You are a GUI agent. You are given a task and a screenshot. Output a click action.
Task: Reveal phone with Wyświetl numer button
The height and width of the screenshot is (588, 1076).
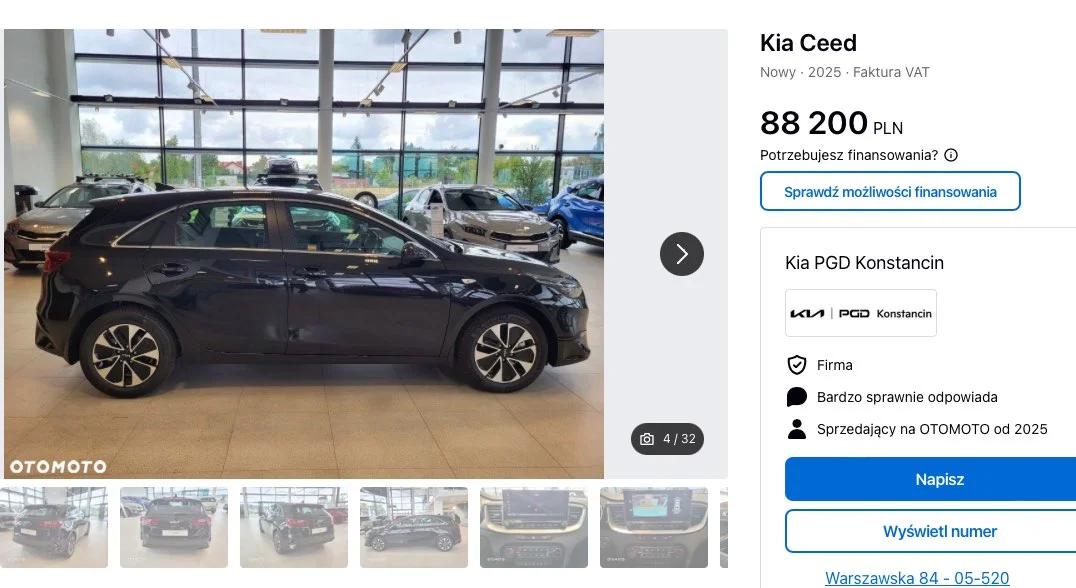point(939,531)
